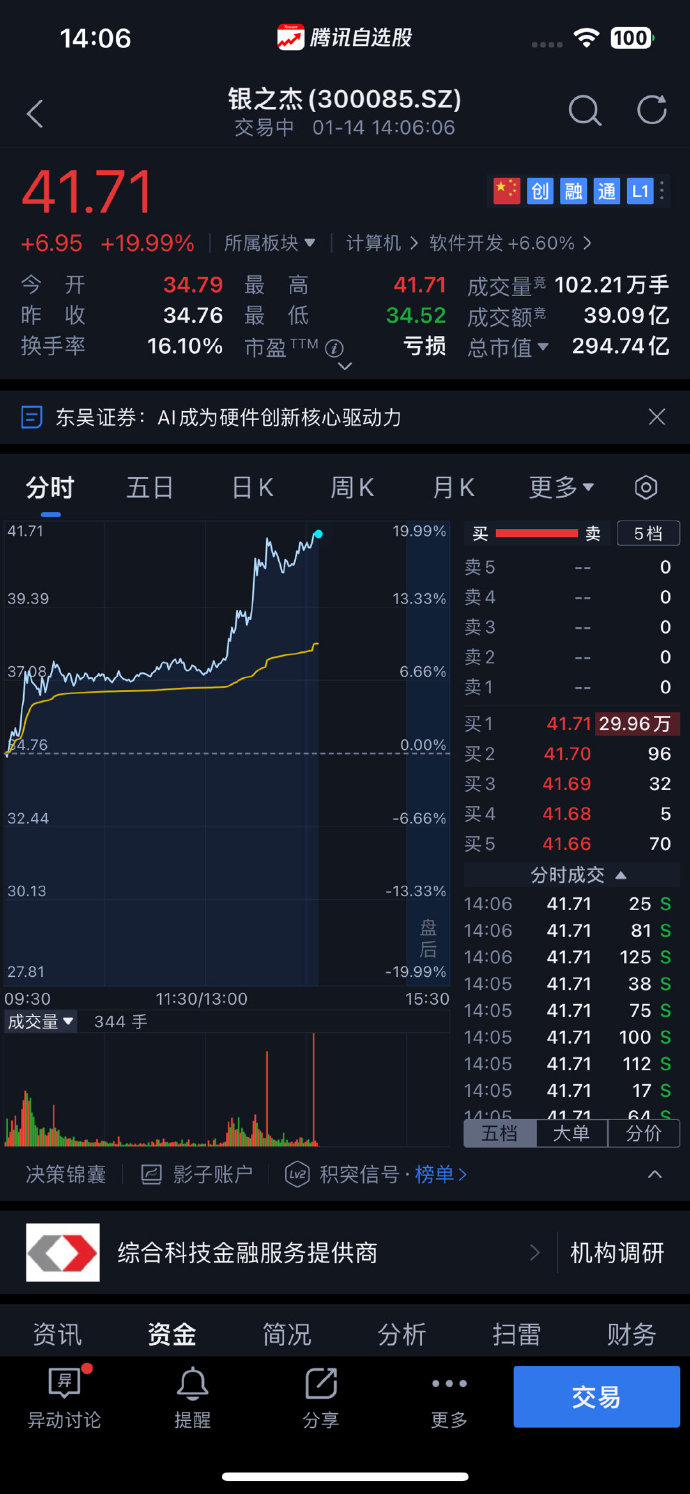
Task: Refresh quotes with the reload icon
Action: [x=651, y=110]
